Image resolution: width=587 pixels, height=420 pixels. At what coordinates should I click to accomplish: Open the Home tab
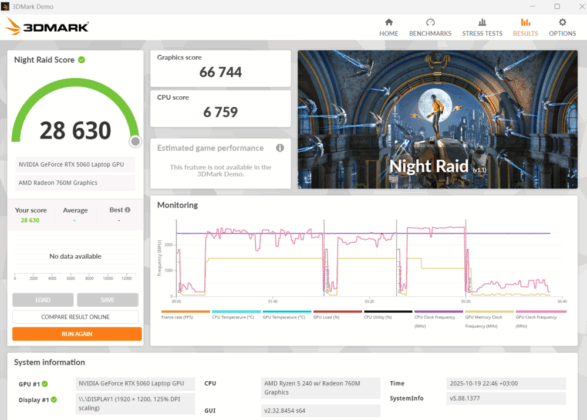pos(389,28)
